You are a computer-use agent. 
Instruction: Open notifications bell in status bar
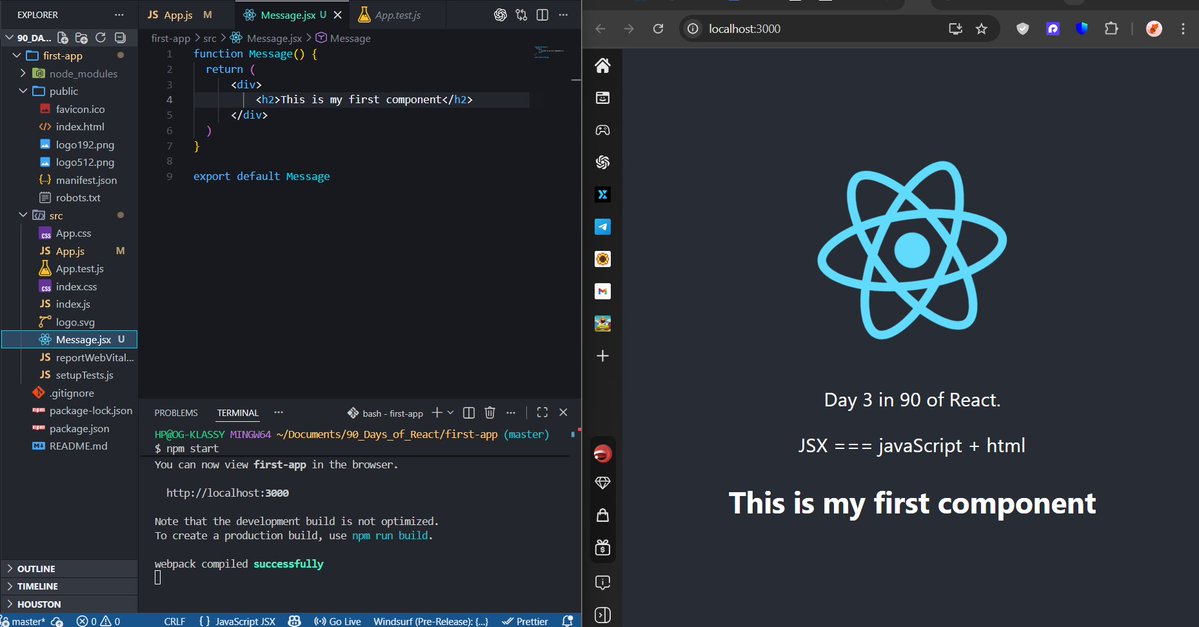[567, 621]
